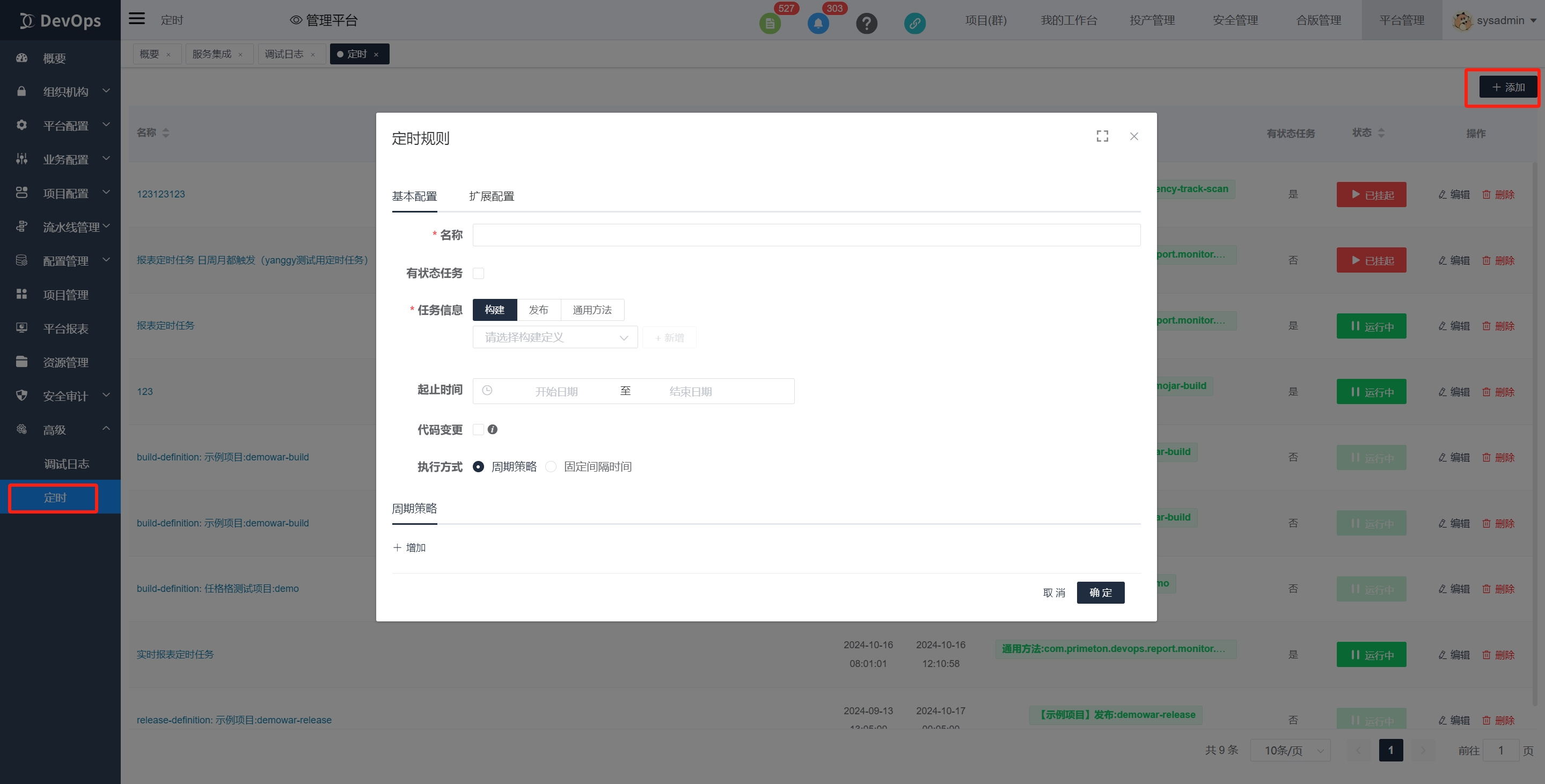Enable the 有状态任务 checkbox

[478, 274]
